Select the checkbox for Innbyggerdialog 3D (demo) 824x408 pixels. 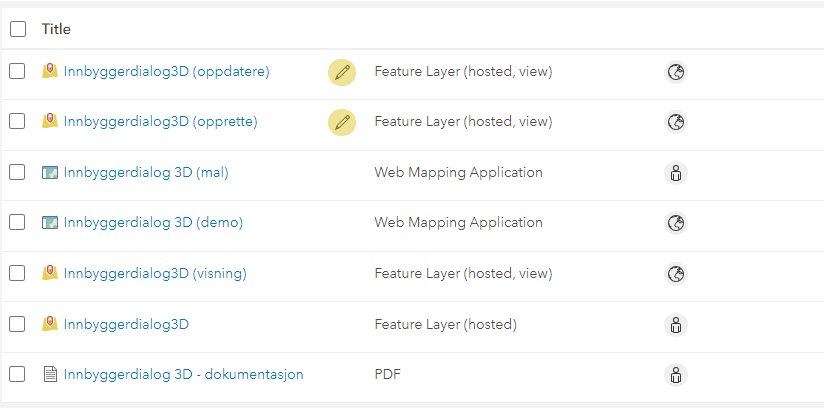(x=17, y=222)
